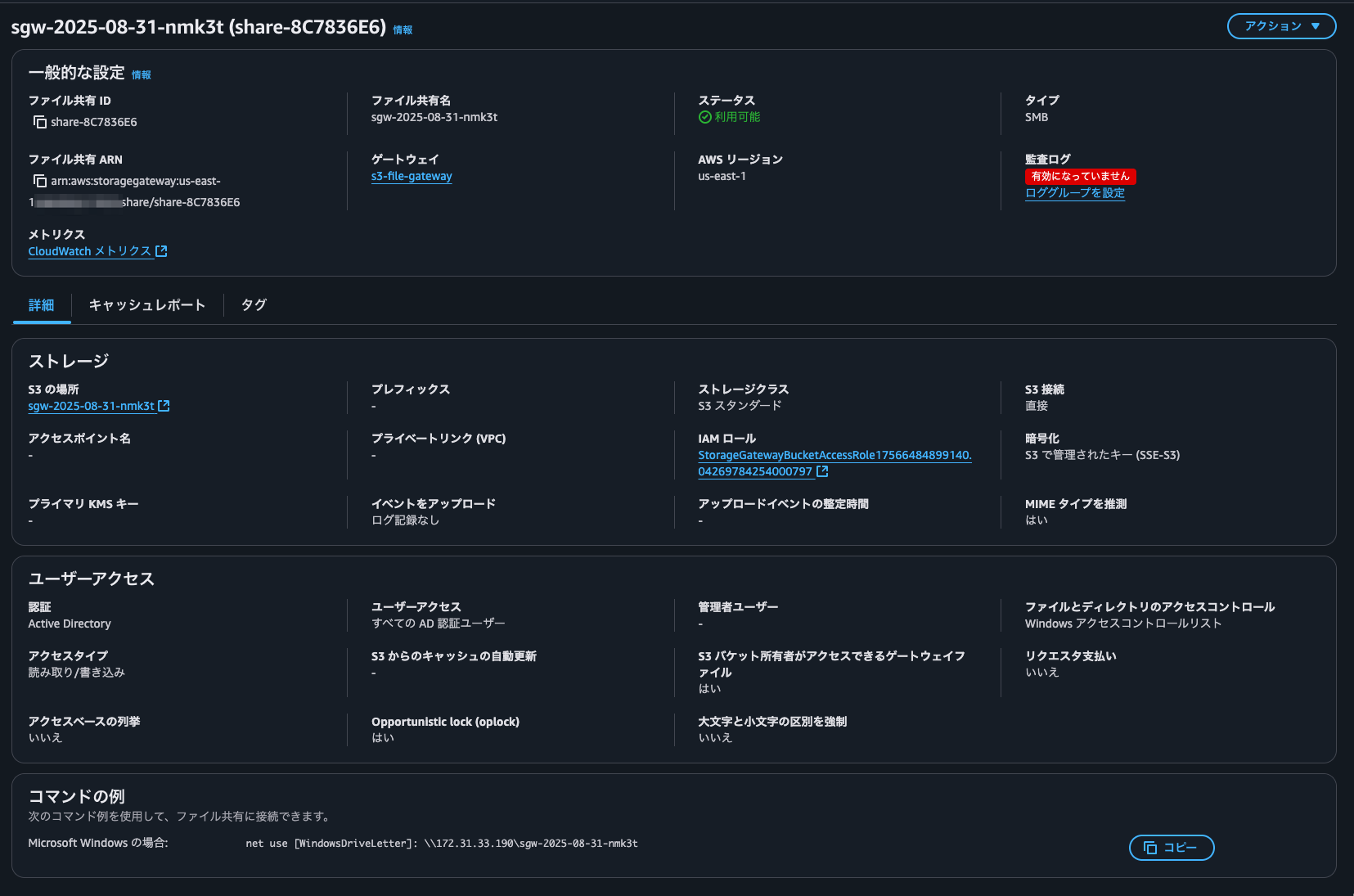The height and width of the screenshot is (896, 1354).
Task: Click the SMB type value
Action: click(1037, 117)
